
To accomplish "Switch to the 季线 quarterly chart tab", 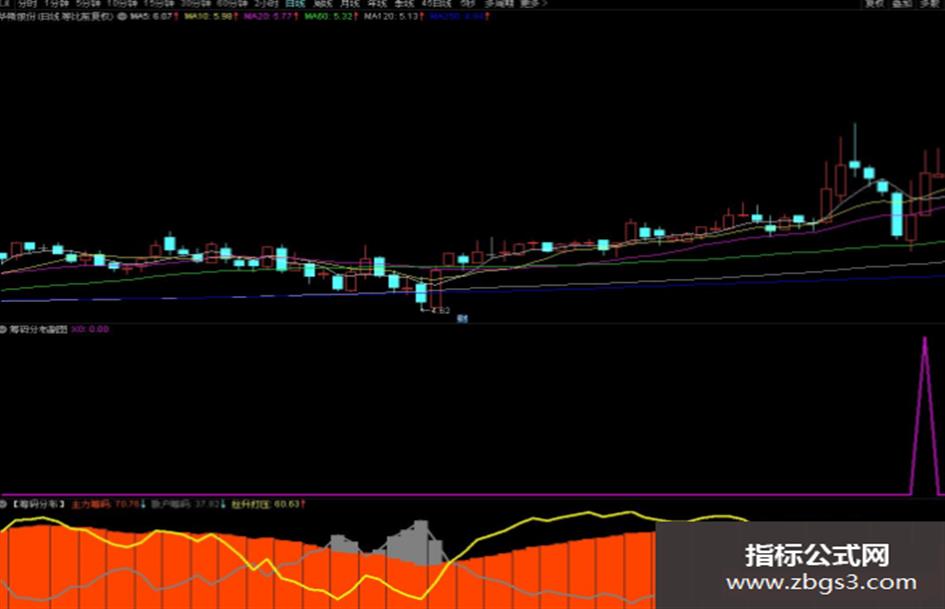I will pyautogui.click(x=404, y=4).
